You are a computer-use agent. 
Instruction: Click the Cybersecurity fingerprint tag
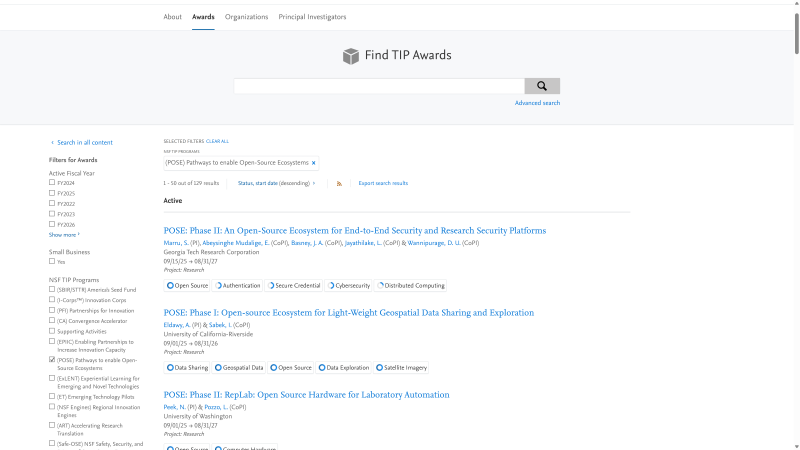pos(350,286)
